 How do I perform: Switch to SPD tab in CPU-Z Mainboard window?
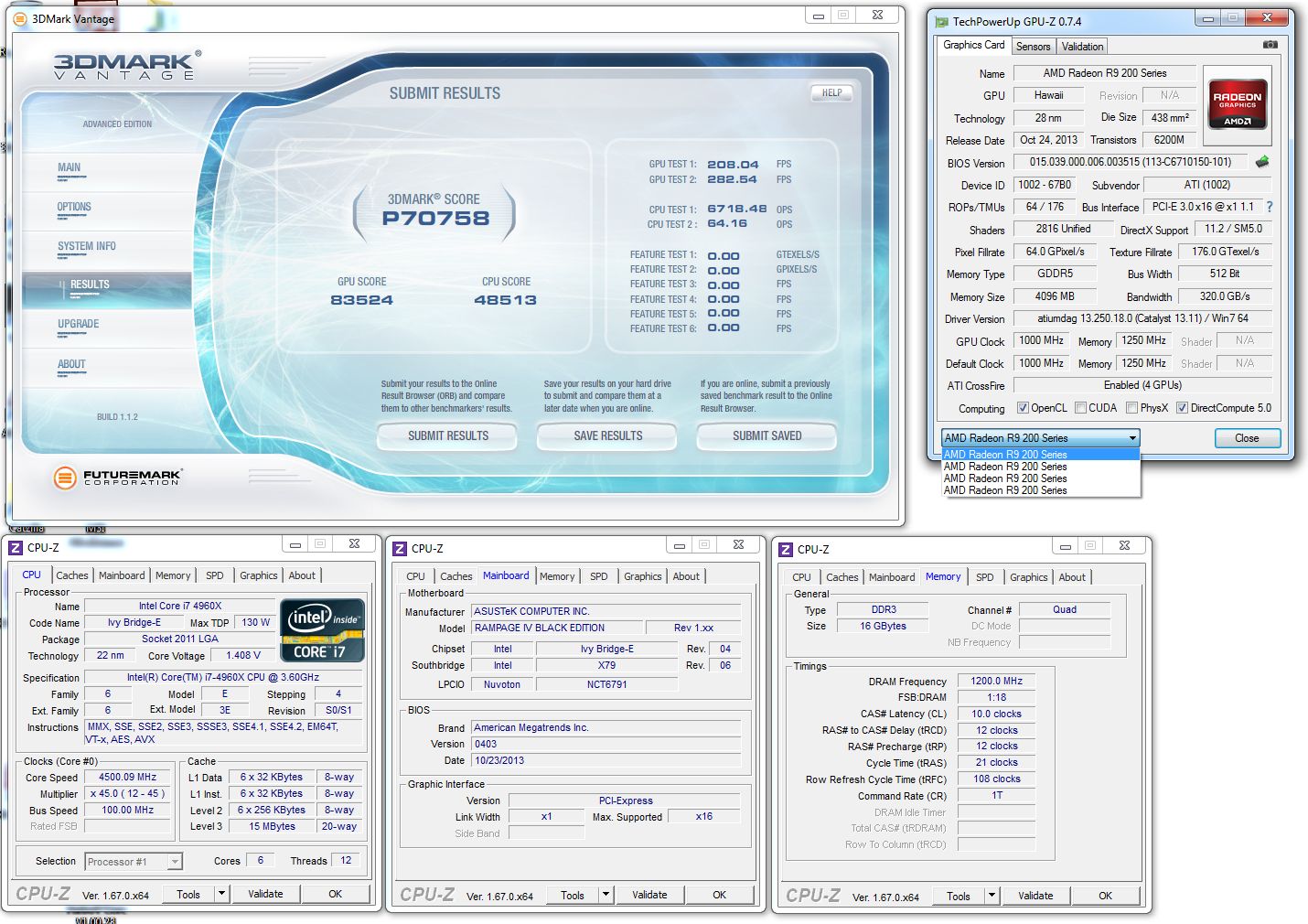599,576
